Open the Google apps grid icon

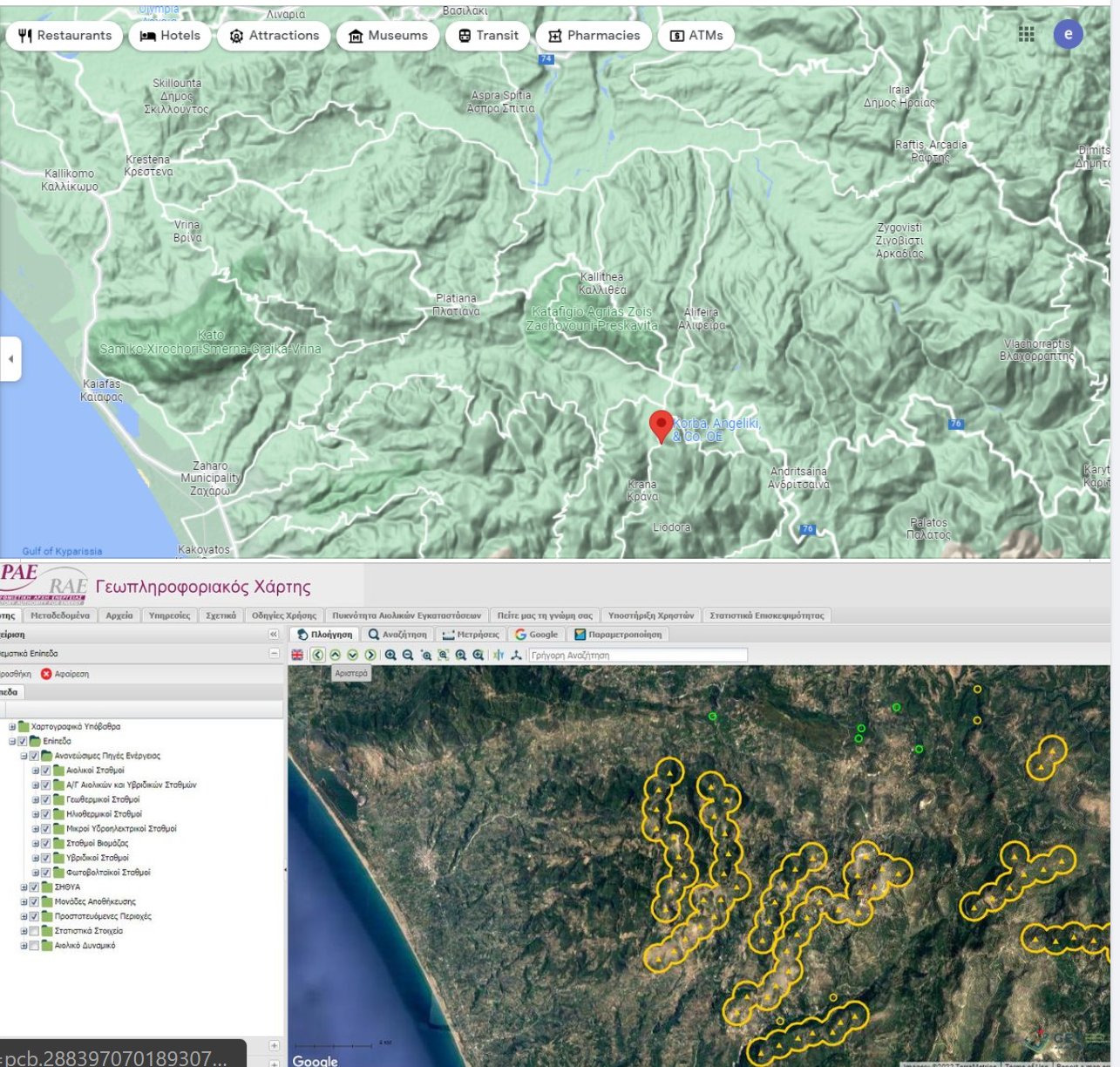click(1026, 34)
